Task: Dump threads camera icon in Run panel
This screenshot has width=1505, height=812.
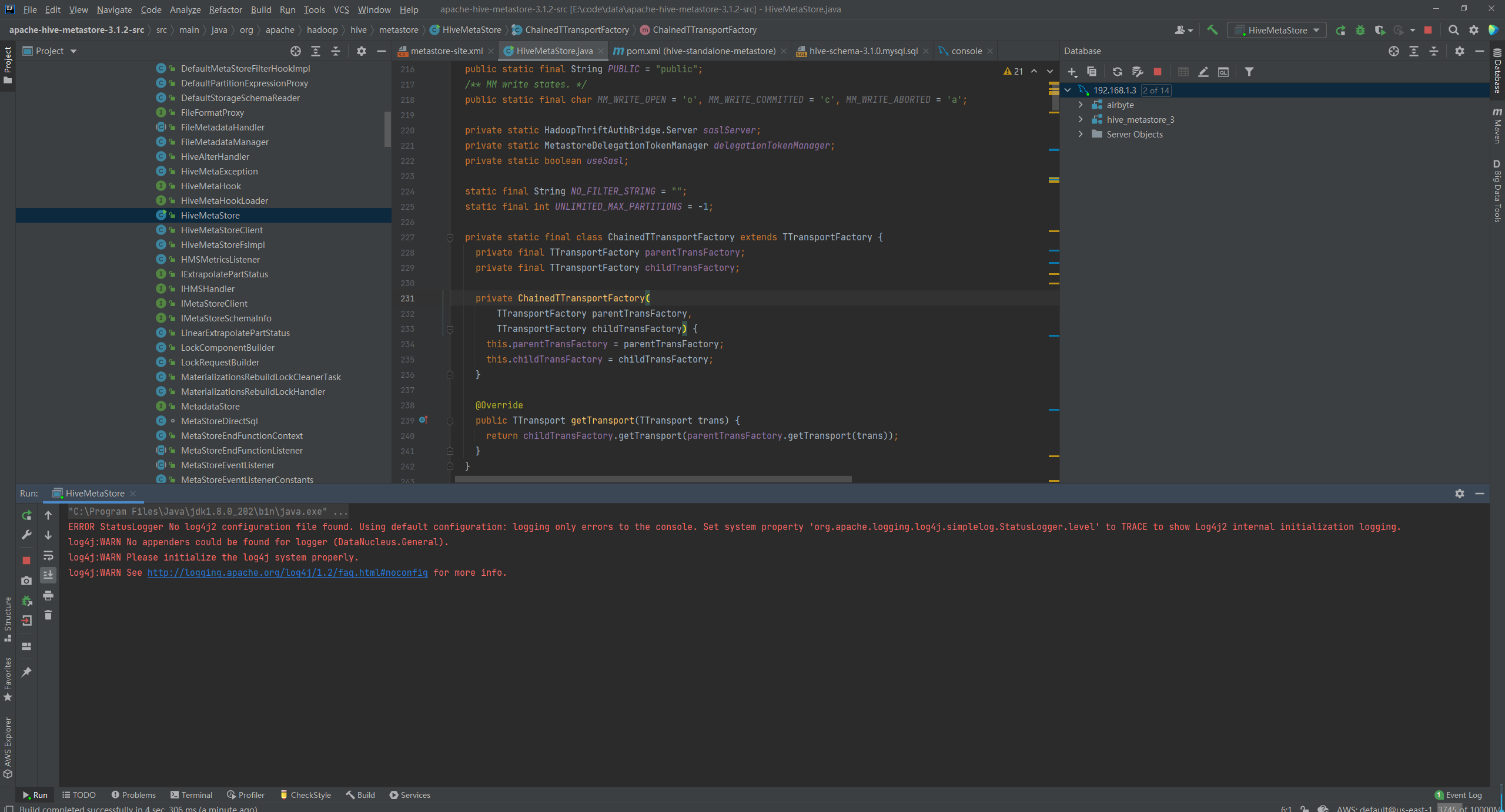Action: [x=26, y=581]
